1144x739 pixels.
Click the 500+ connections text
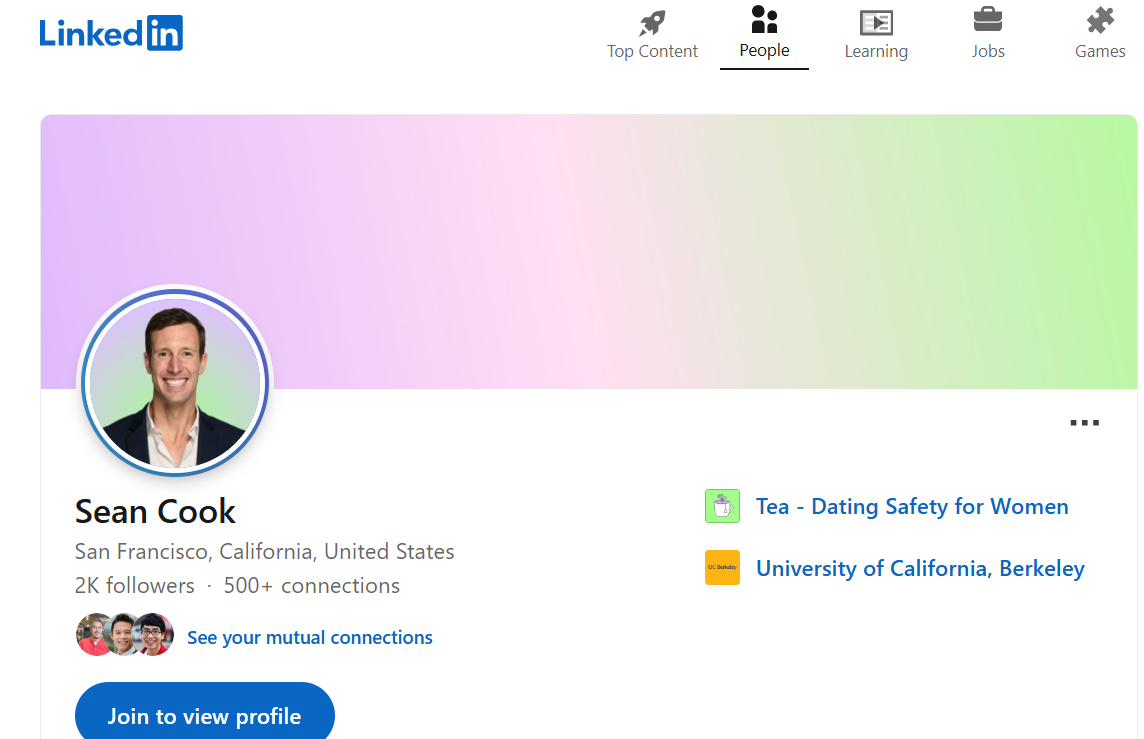click(x=312, y=586)
